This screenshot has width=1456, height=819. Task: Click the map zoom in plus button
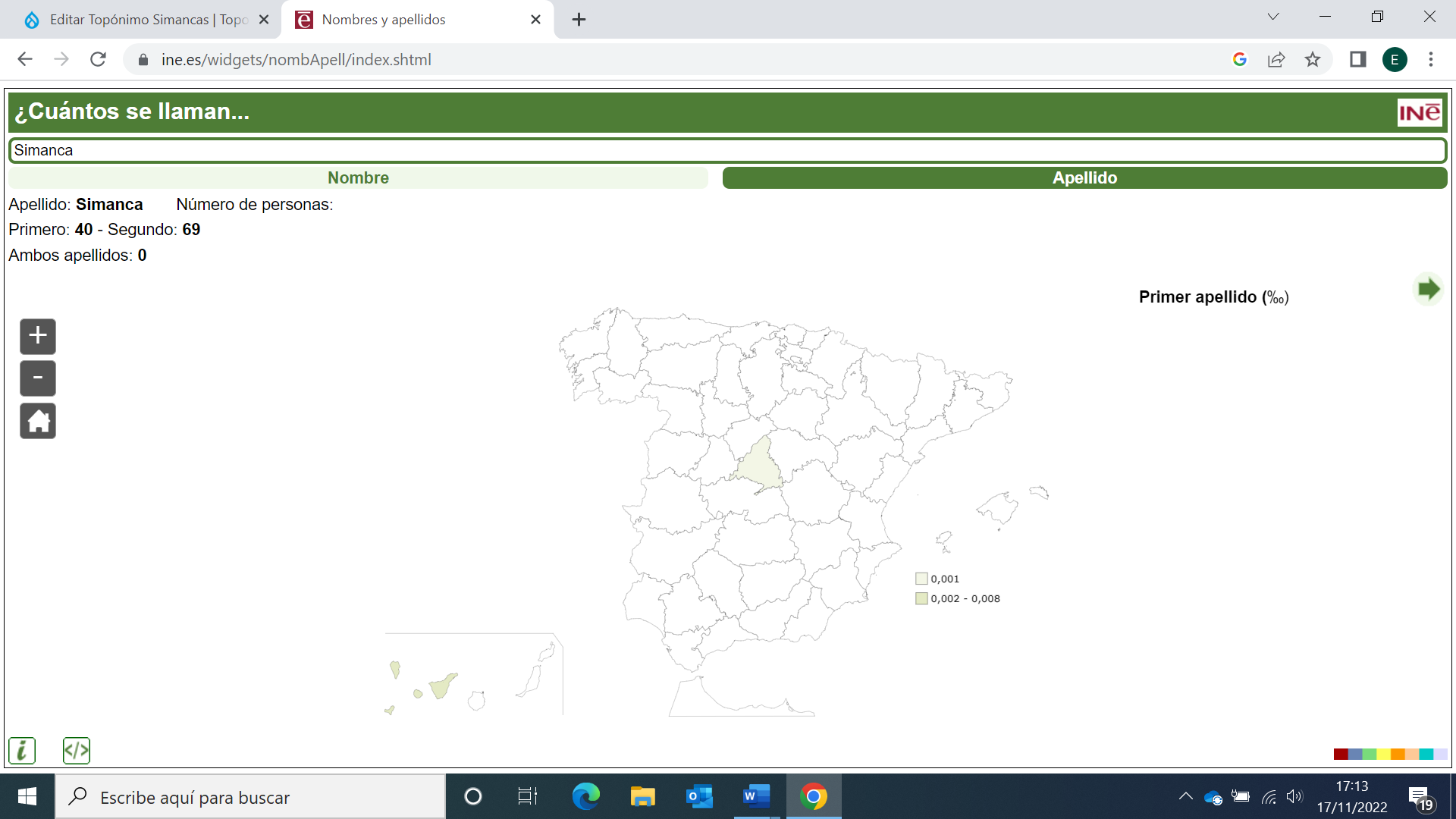pyautogui.click(x=38, y=336)
